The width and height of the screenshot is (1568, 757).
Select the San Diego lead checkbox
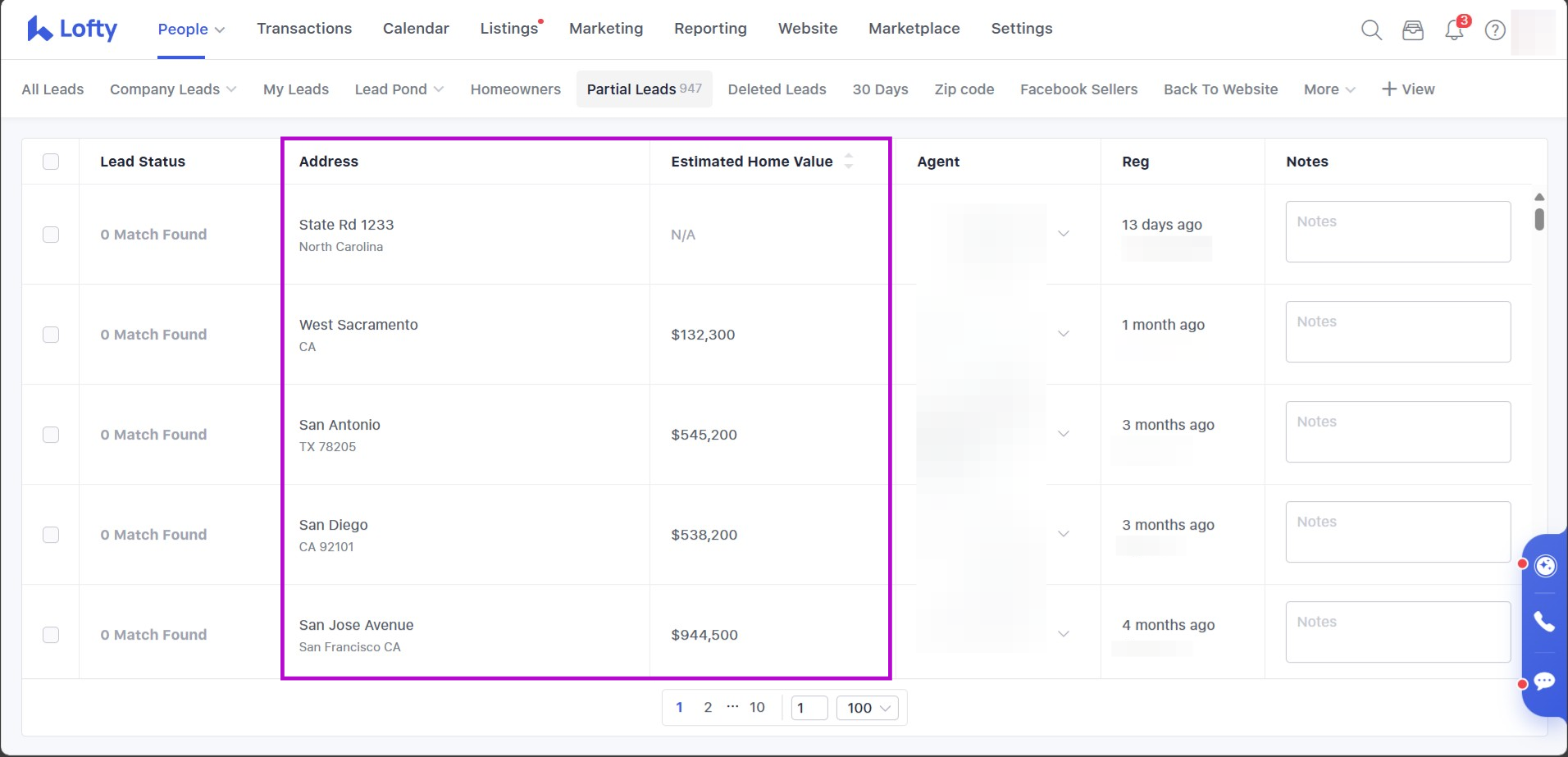(51, 535)
